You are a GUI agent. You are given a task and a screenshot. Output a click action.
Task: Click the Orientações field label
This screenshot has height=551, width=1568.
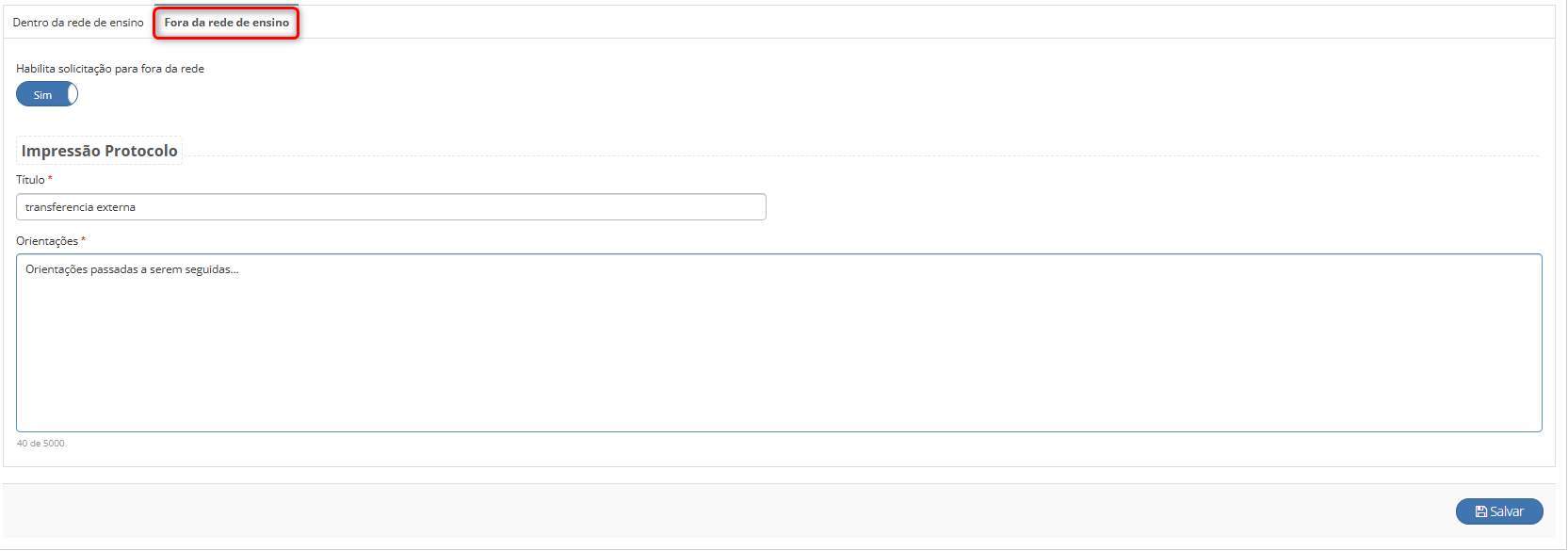47,241
